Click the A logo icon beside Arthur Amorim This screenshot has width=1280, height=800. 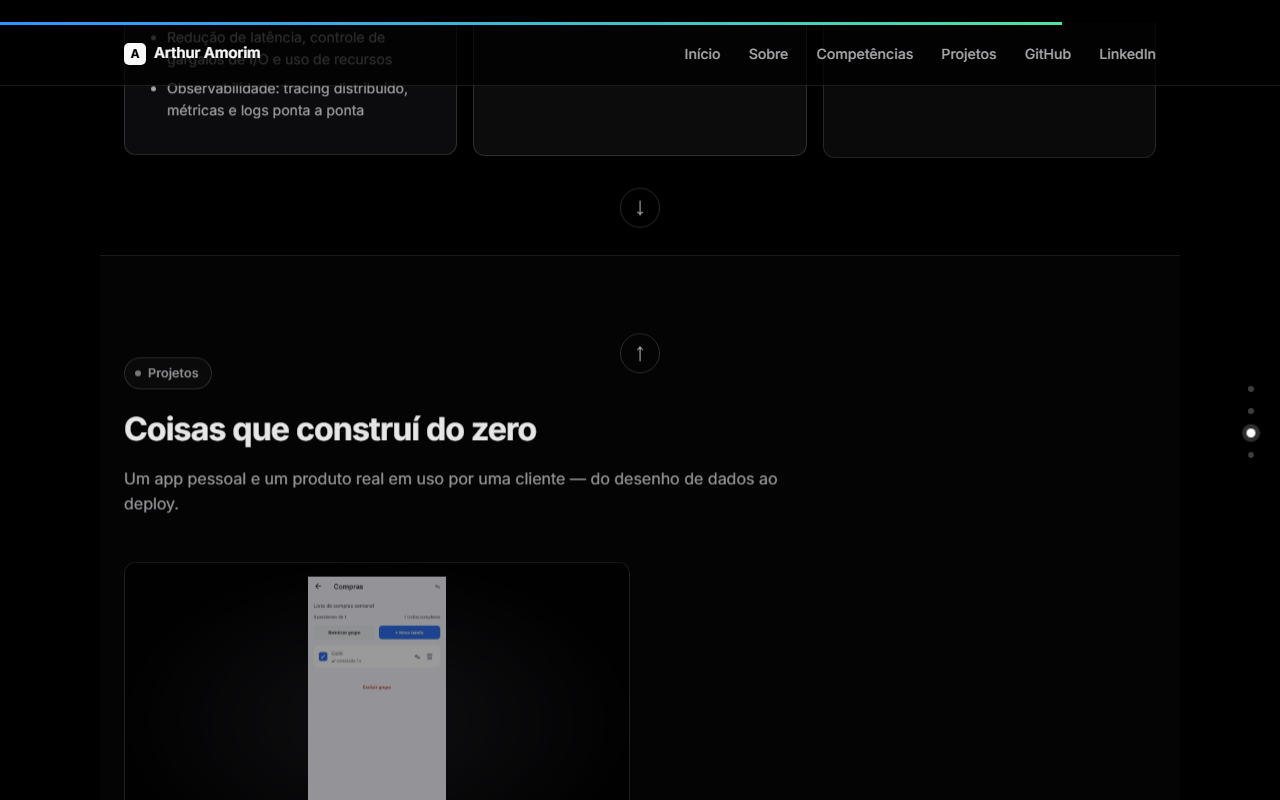tap(135, 54)
